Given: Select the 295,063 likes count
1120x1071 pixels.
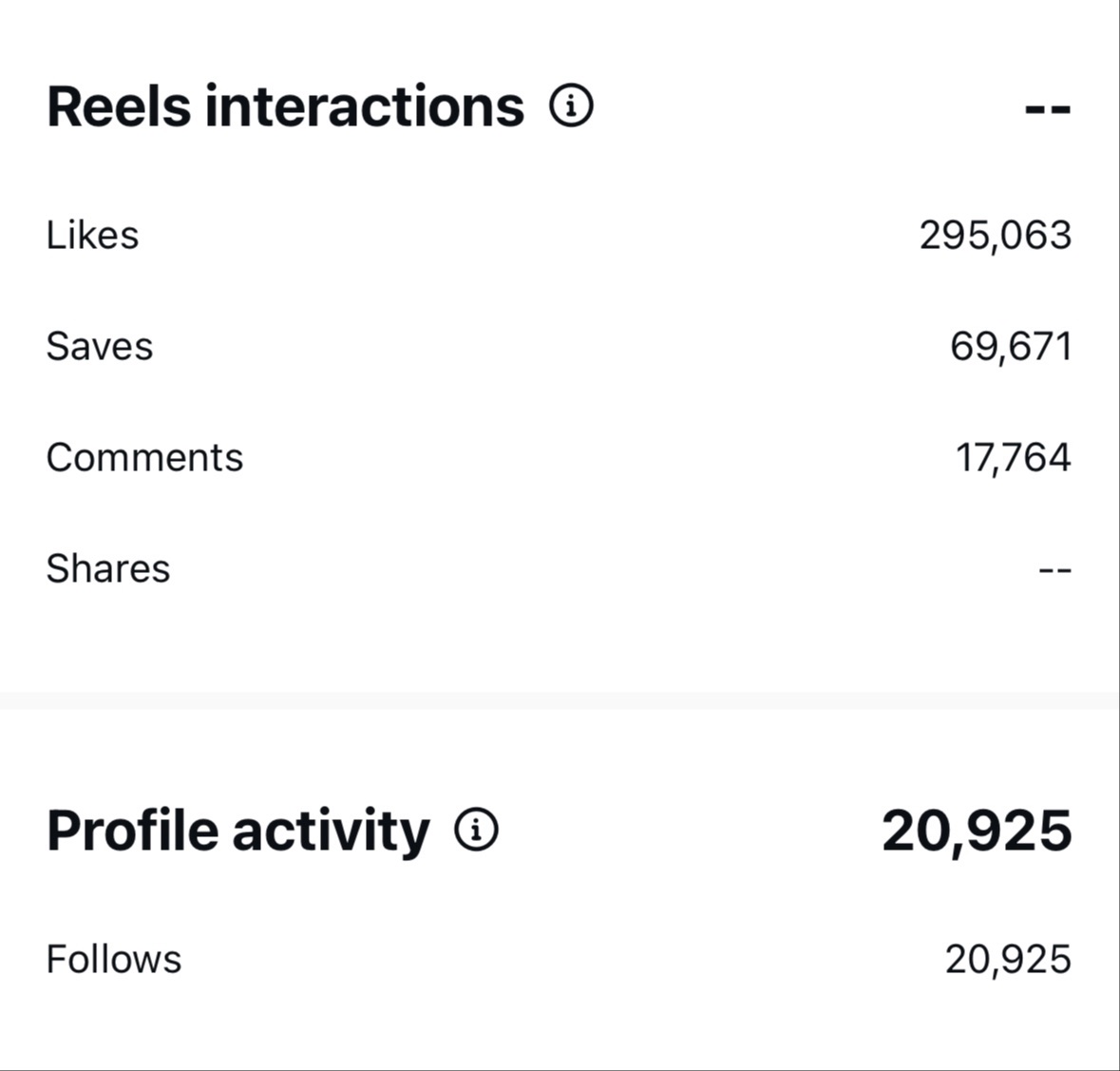Looking at the screenshot, I should 995,235.
